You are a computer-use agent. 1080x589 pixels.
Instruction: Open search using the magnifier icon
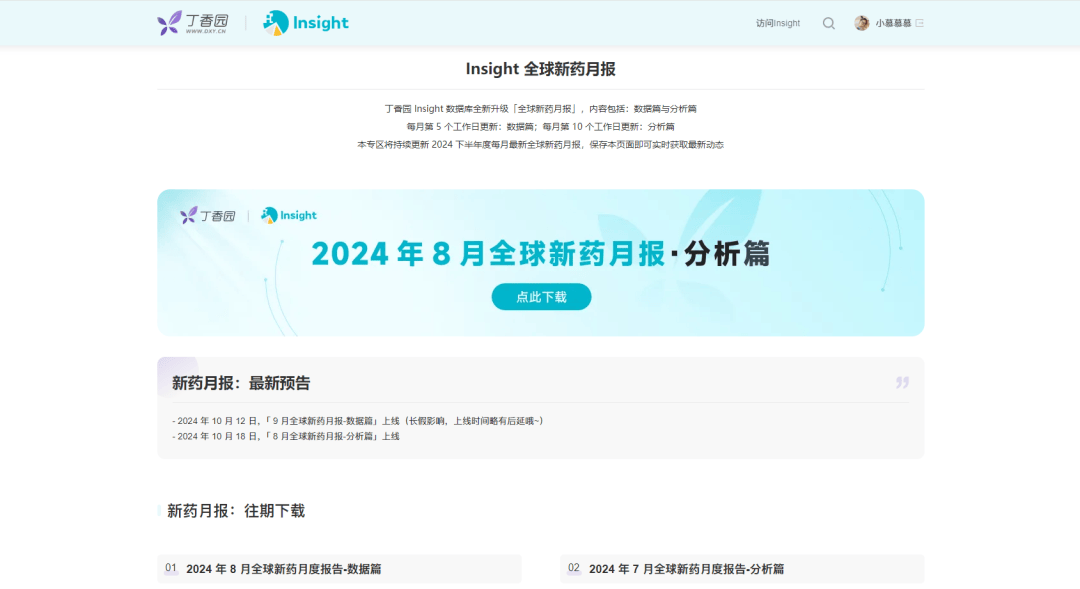point(828,23)
